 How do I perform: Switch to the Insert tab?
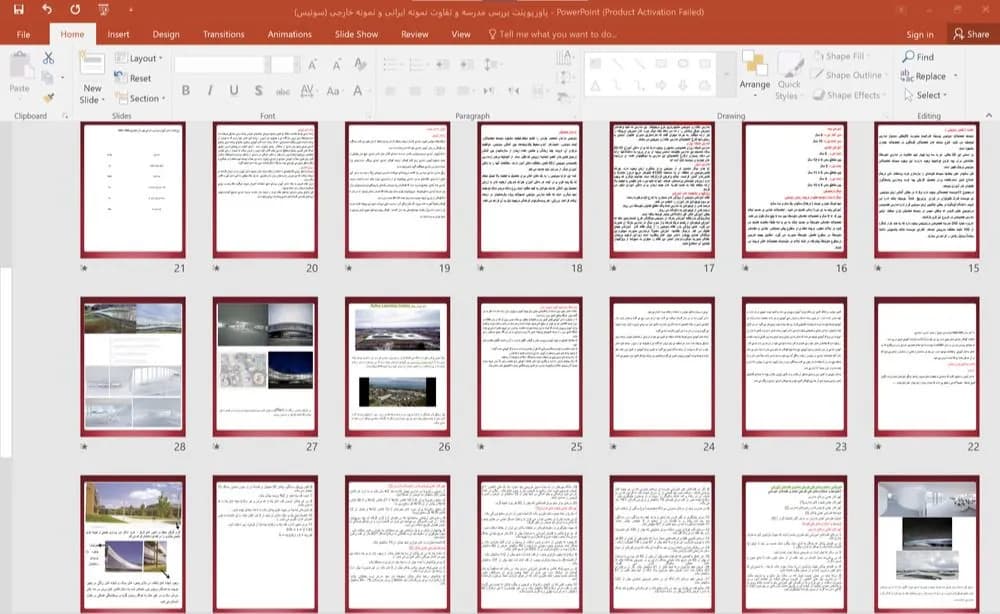pos(118,34)
